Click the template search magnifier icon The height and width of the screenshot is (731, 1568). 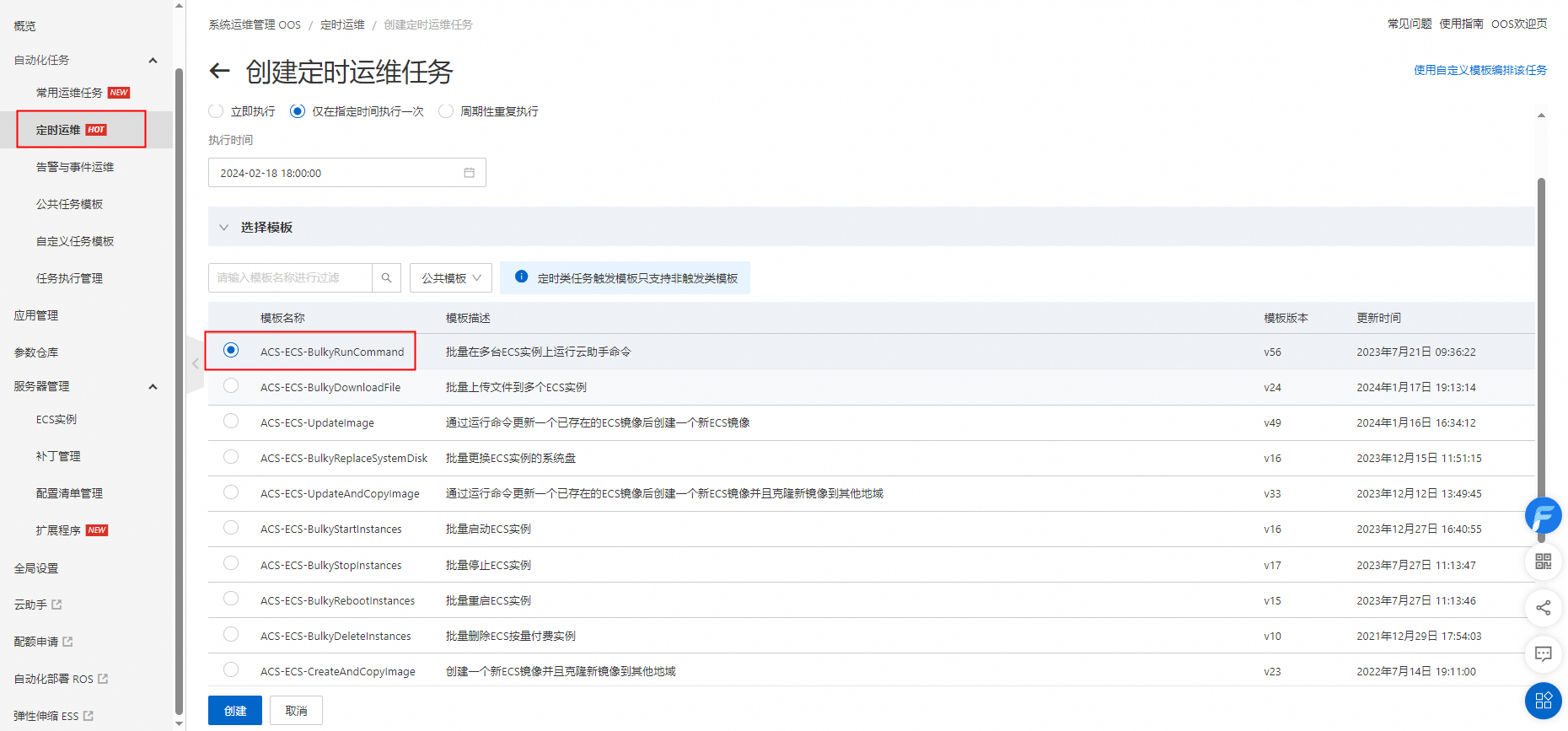pyautogui.click(x=386, y=277)
